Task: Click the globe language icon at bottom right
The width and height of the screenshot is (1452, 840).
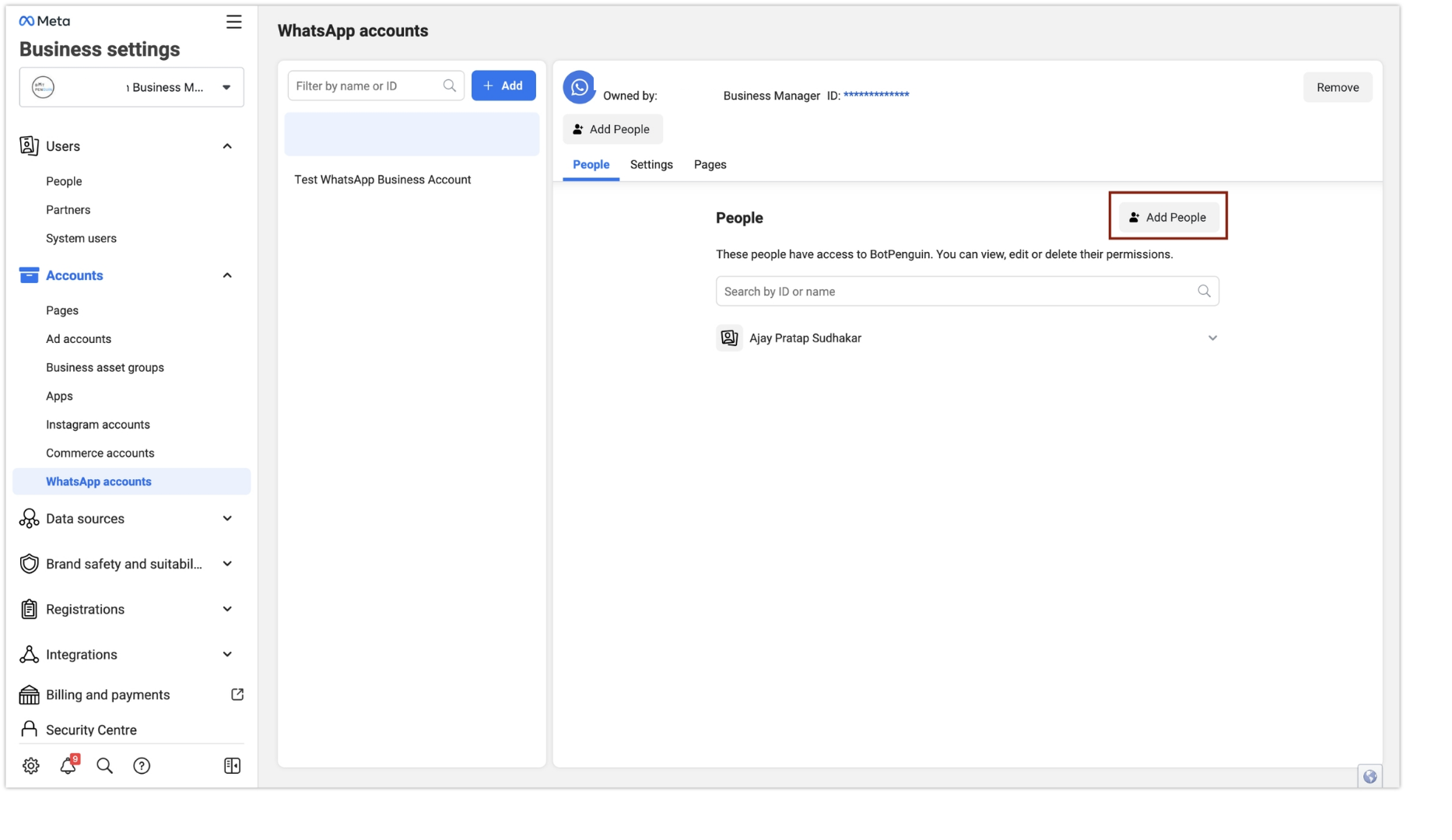Action: pos(1370,775)
